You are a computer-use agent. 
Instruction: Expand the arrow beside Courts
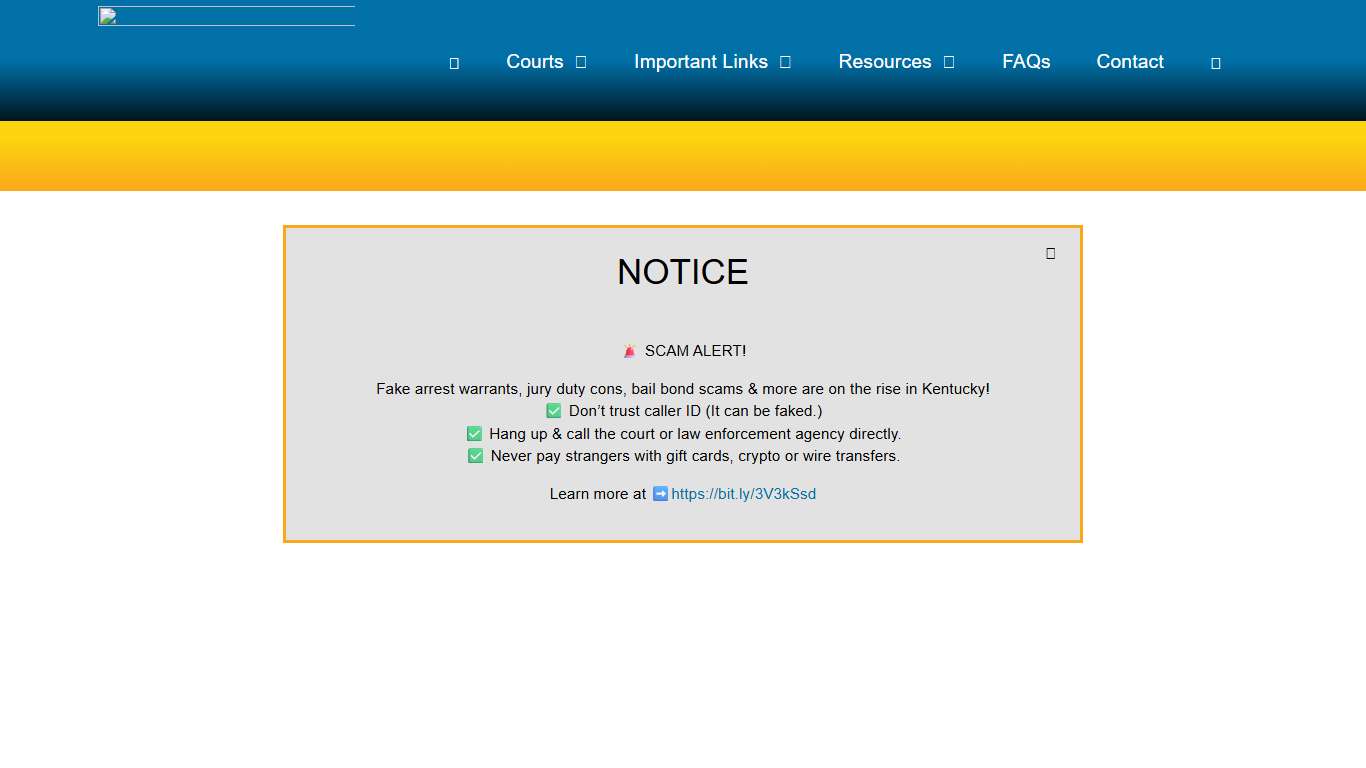click(581, 62)
